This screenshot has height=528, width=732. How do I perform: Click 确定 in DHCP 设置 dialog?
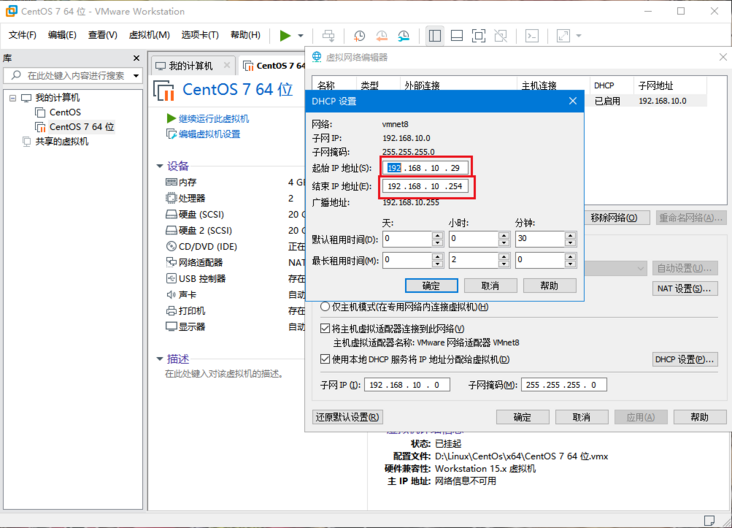pyautogui.click(x=431, y=286)
